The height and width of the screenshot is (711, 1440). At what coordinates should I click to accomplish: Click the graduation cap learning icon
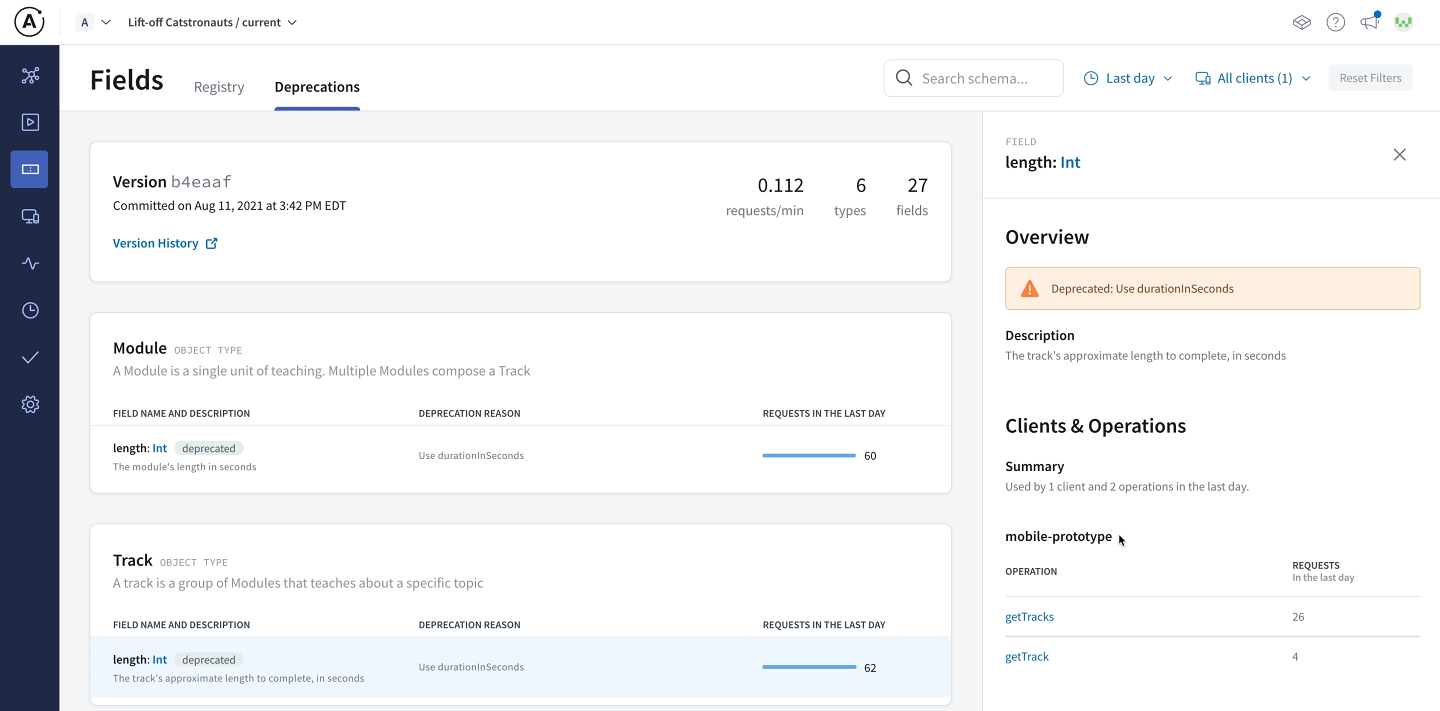tap(1301, 22)
